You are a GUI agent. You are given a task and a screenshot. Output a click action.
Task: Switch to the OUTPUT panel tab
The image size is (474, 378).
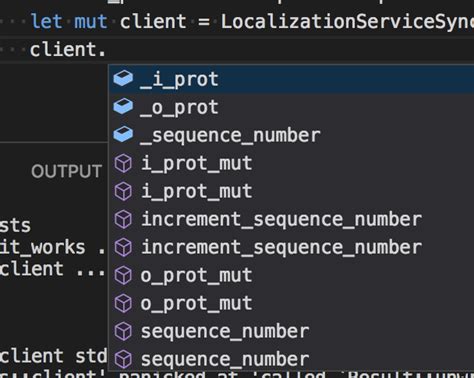[x=66, y=172]
